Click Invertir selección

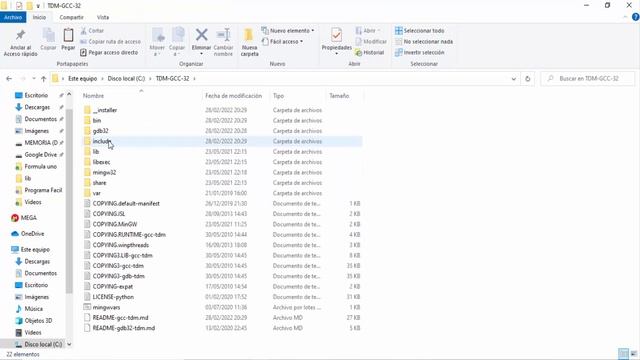tap(420, 52)
